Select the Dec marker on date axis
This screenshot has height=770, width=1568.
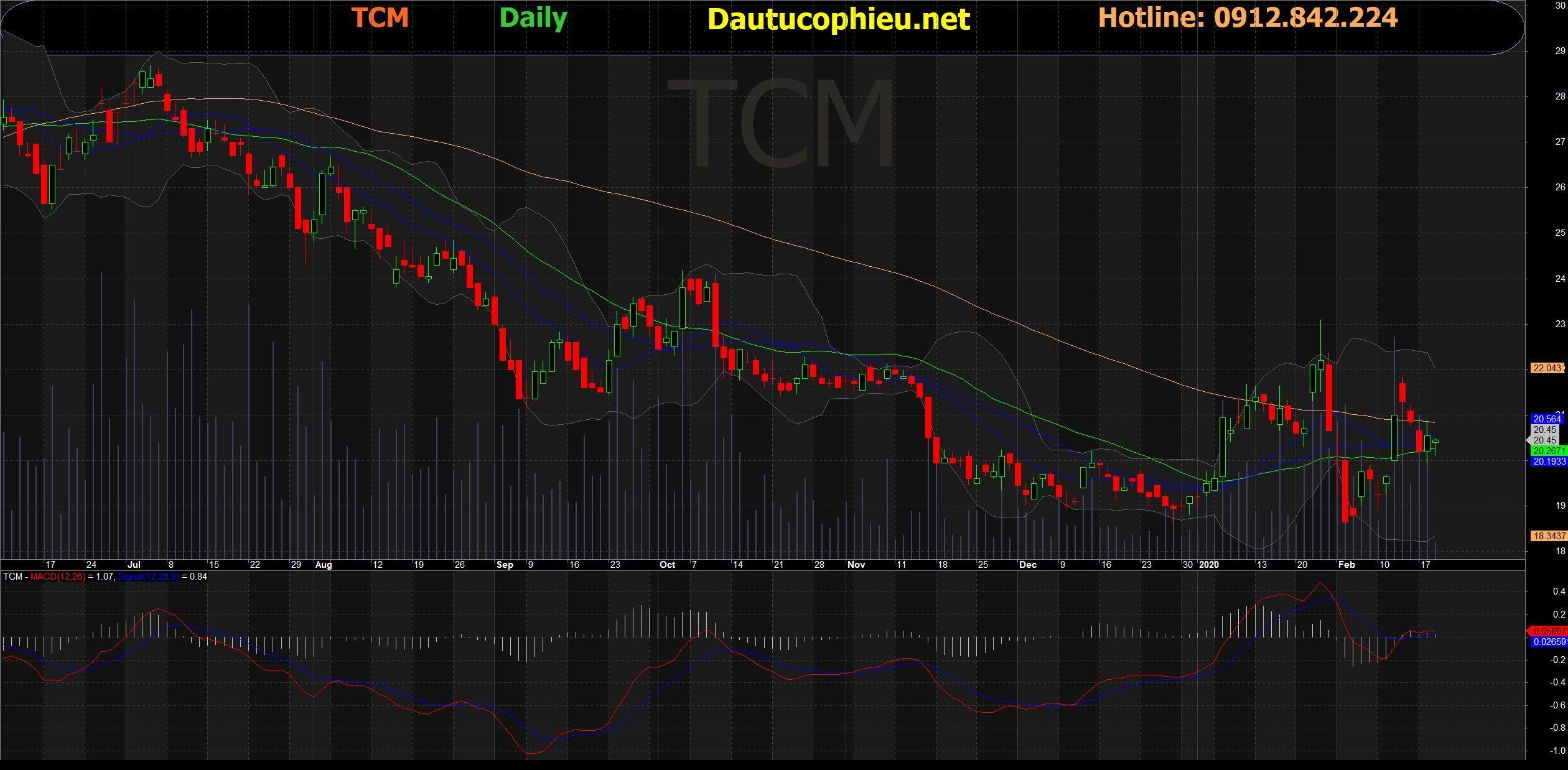pyautogui.click(x=1027, y=565)
